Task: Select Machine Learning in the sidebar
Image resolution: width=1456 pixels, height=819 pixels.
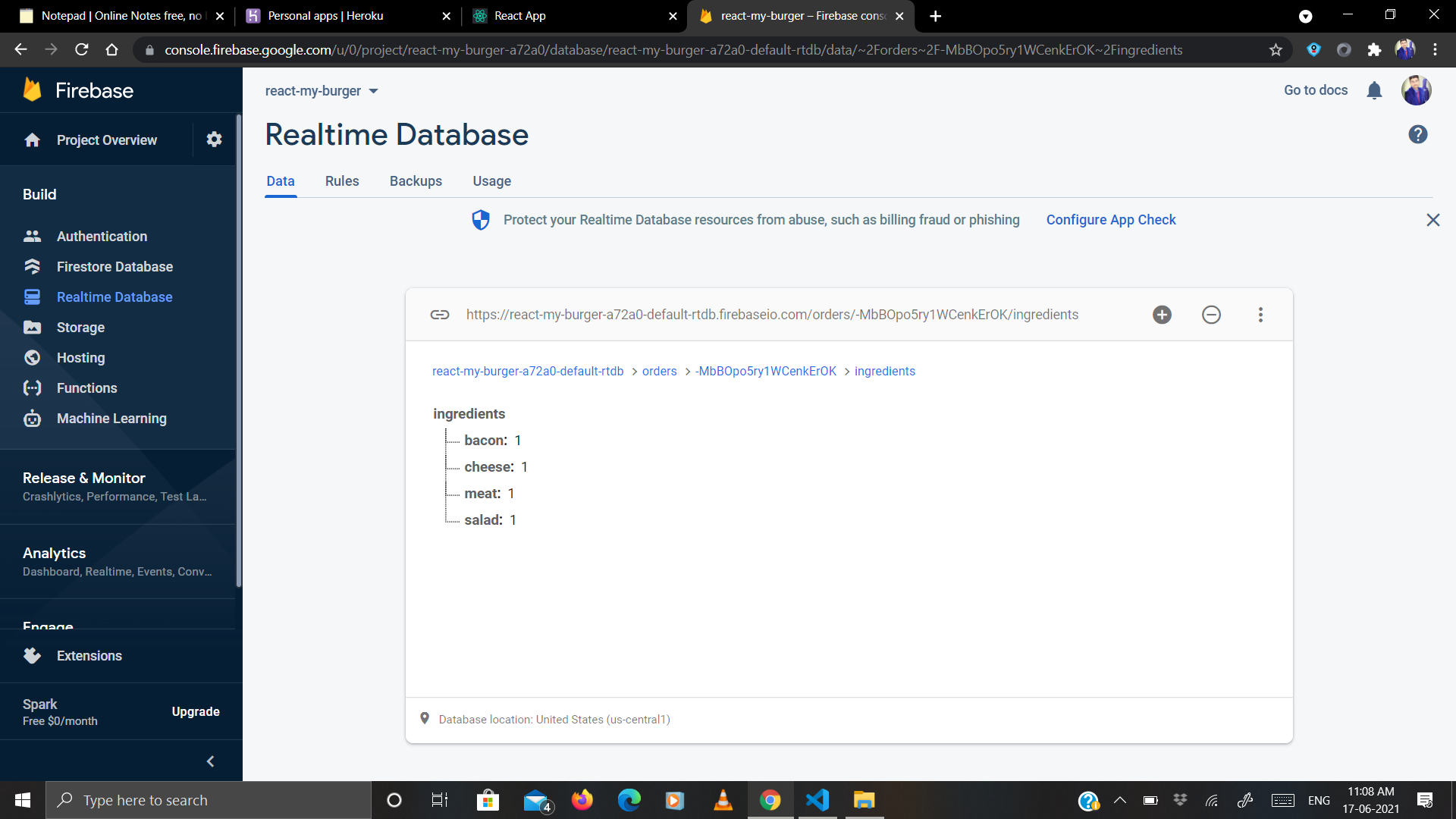Action: [111, 418]
